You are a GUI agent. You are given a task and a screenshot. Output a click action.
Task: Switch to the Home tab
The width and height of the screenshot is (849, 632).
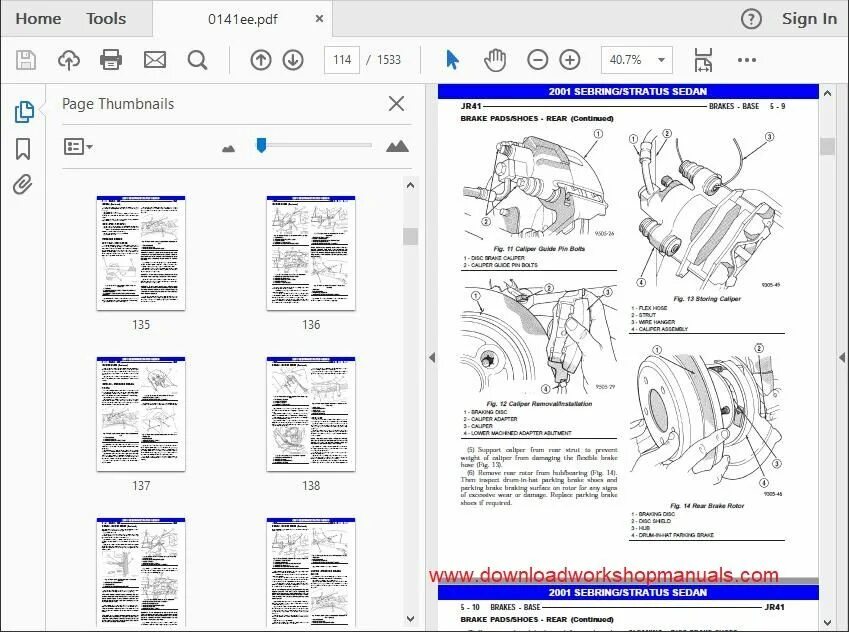(38, 18)
